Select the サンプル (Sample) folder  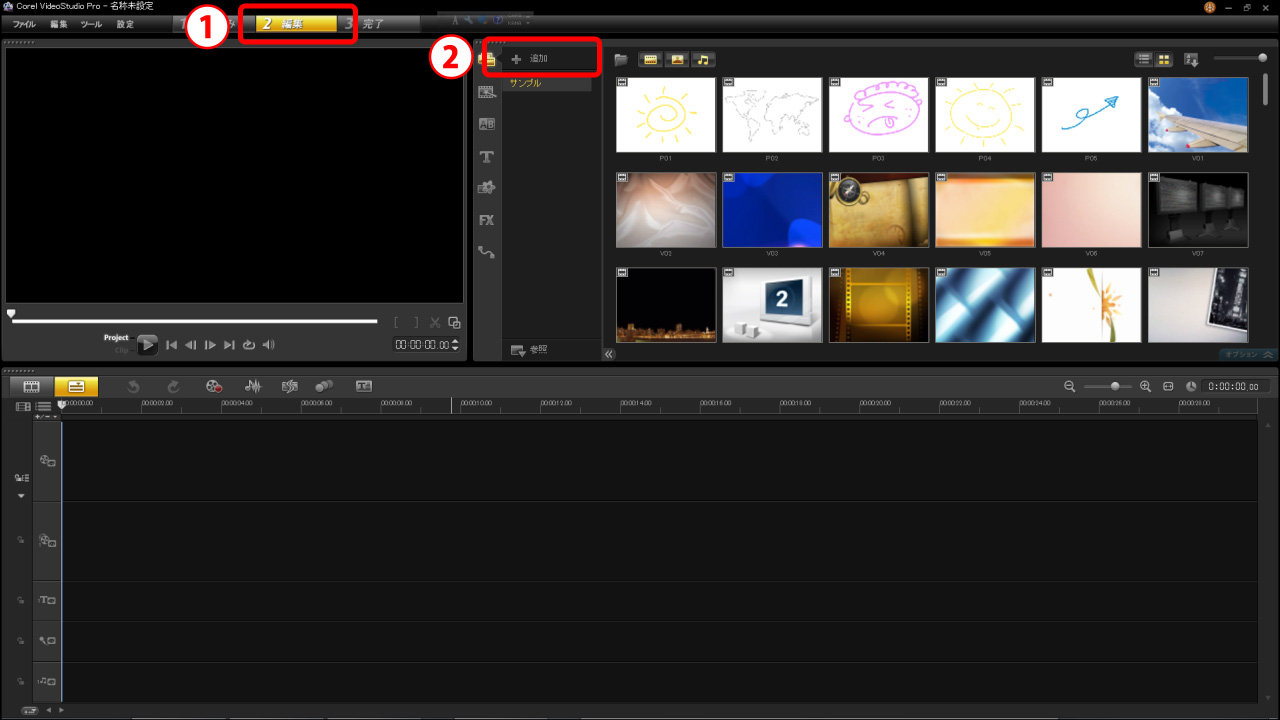526,83
